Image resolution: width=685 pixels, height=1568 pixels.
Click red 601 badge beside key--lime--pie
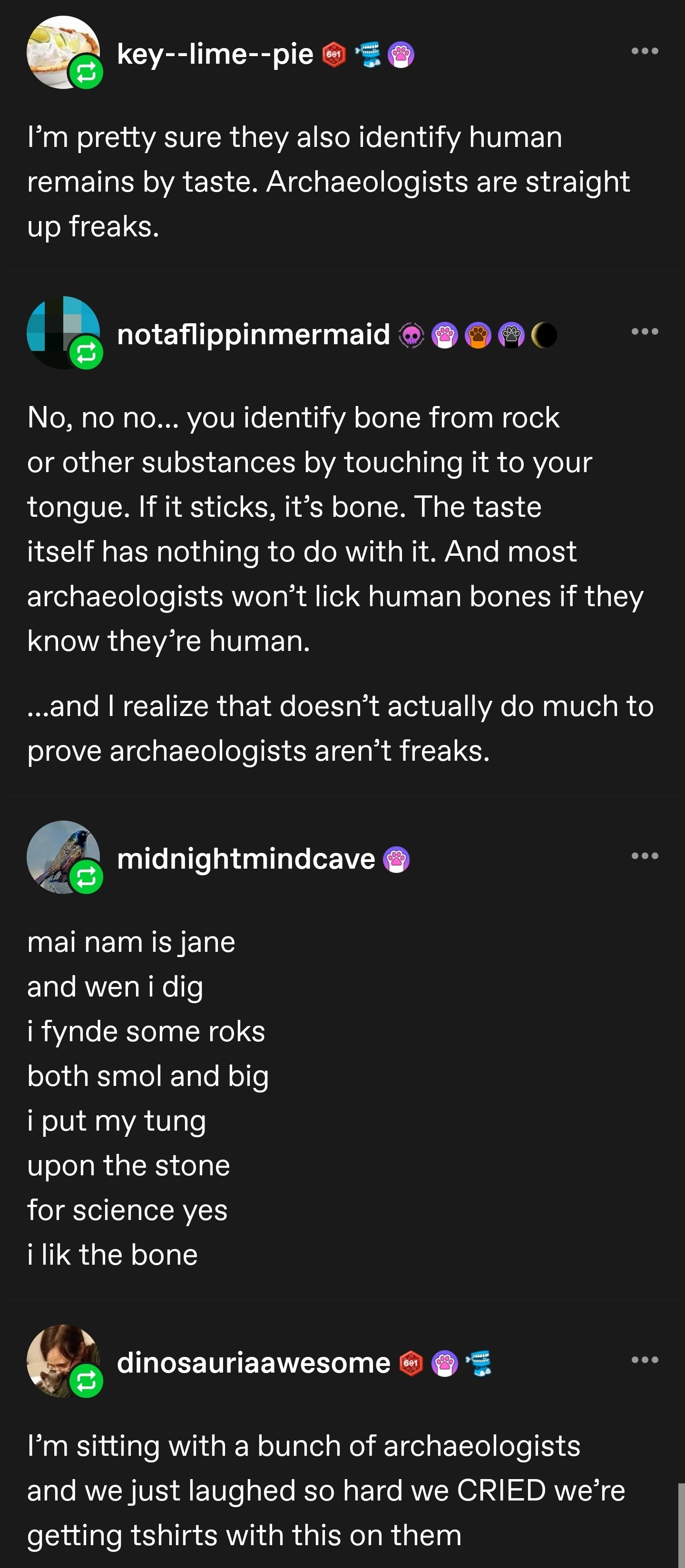[x=333, y=55]
